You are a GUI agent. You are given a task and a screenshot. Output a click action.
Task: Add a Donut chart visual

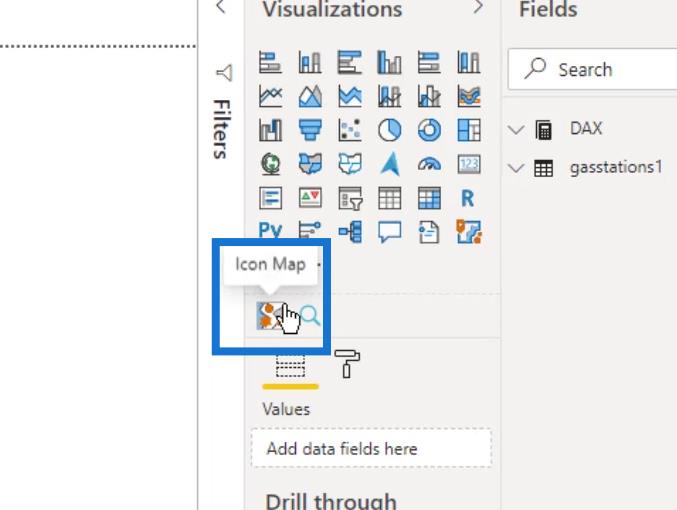point(429,130)
